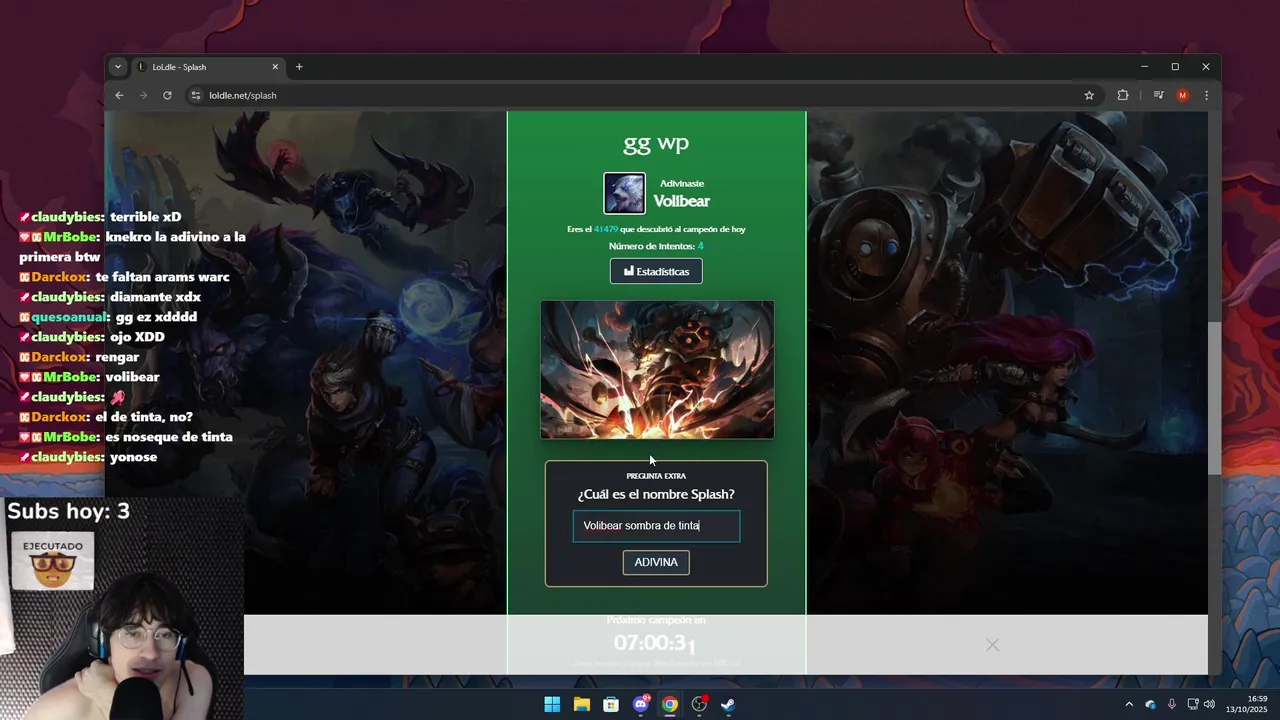Click the EJECUTADO emote badge
1280x720 pixels.
point(53,561)
